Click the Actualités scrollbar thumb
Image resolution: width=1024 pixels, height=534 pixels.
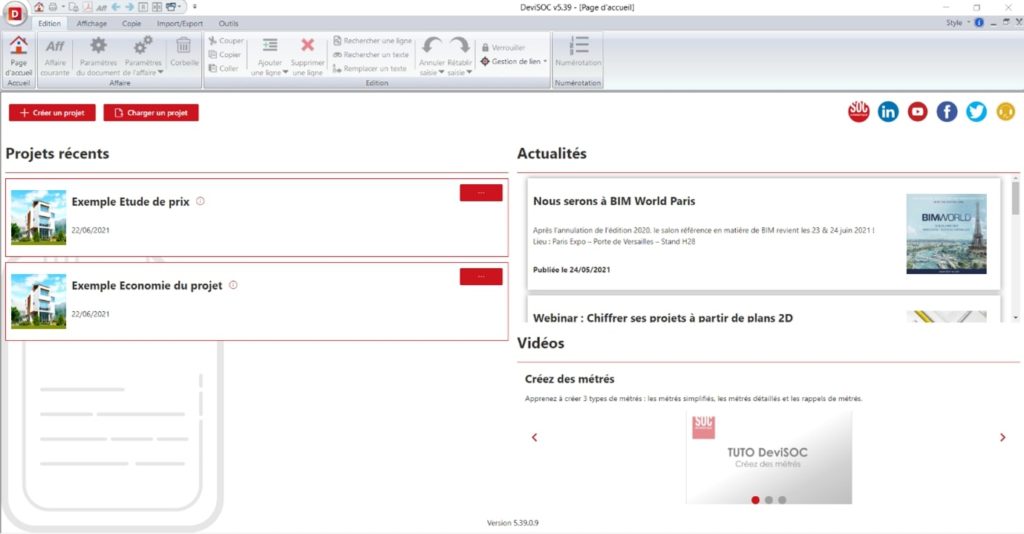coord(1016,198)
